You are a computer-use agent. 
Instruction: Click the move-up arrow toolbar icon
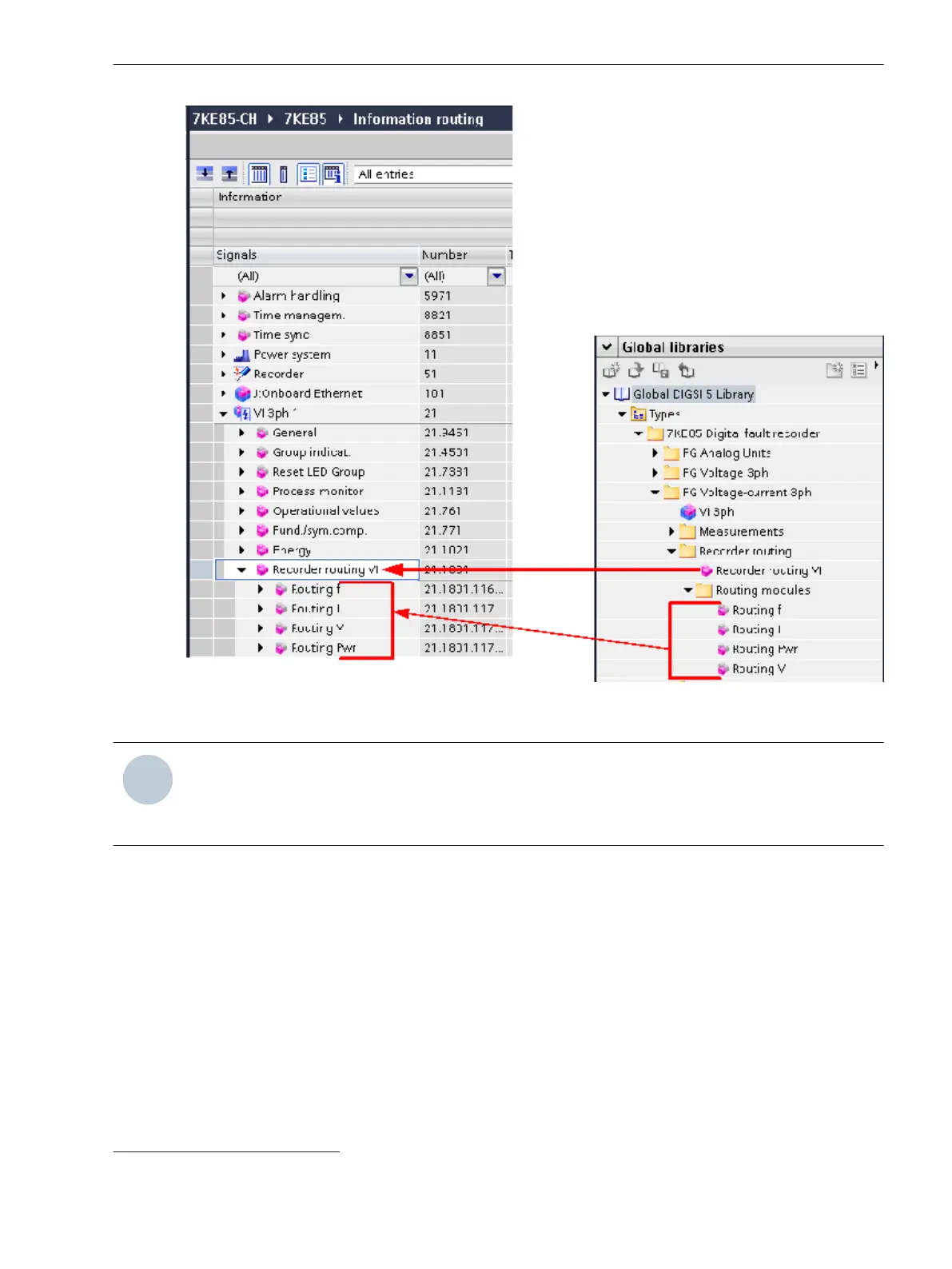tap(229, 174)
